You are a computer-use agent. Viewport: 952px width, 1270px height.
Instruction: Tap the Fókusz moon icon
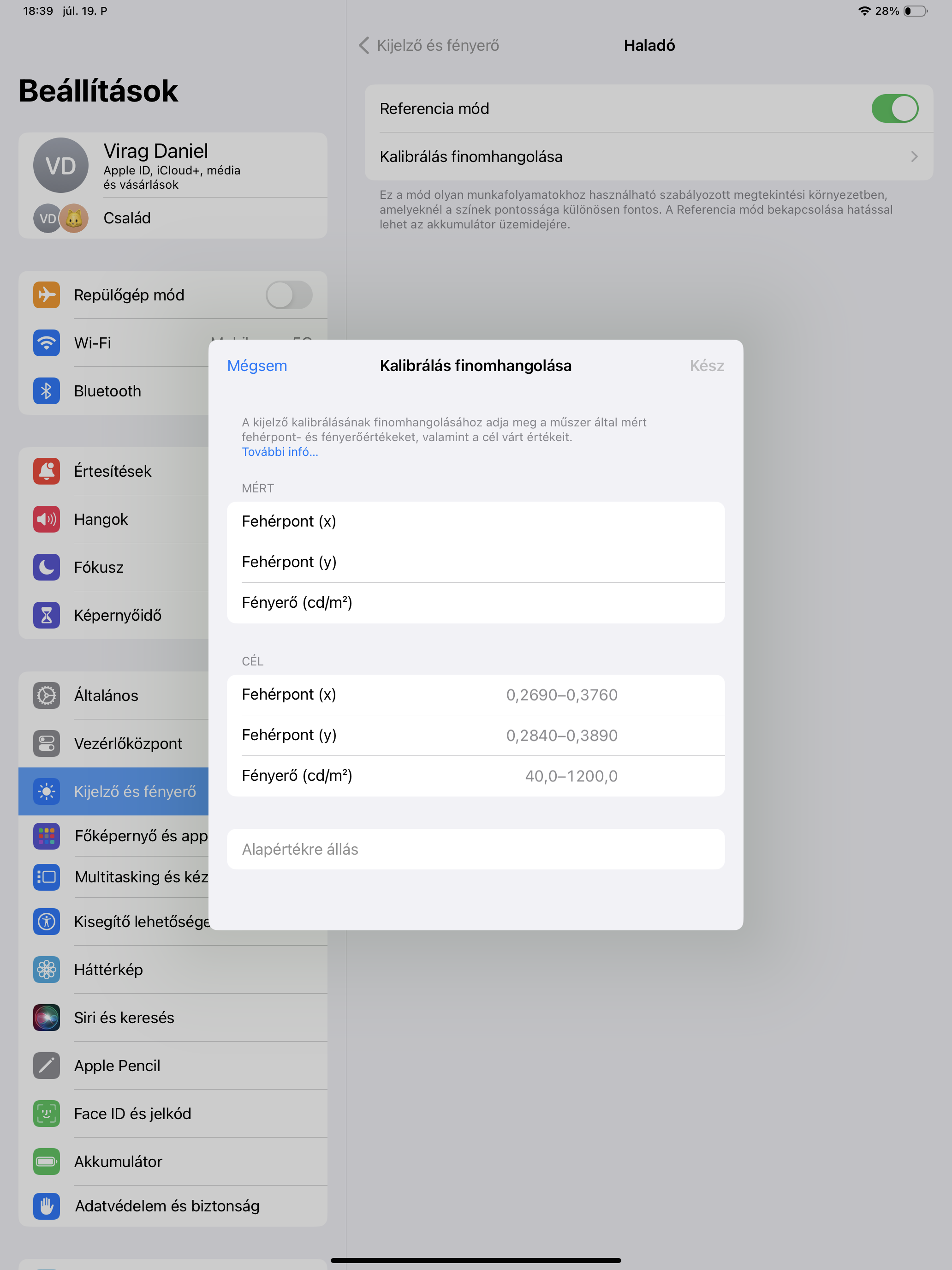tap(47, 567)
